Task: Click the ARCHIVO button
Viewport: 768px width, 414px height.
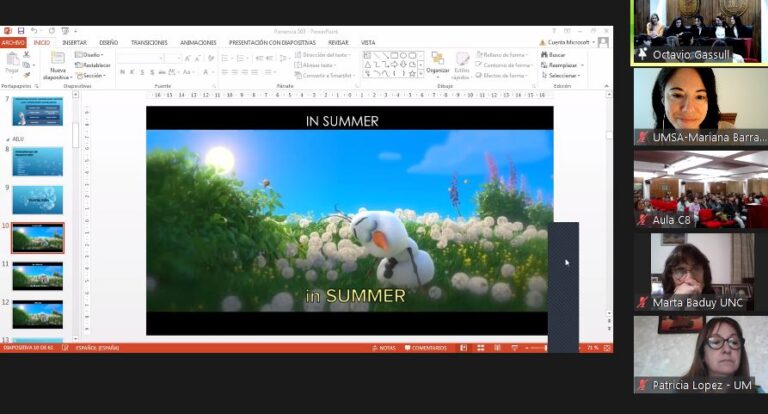Action: pos(13,43)
